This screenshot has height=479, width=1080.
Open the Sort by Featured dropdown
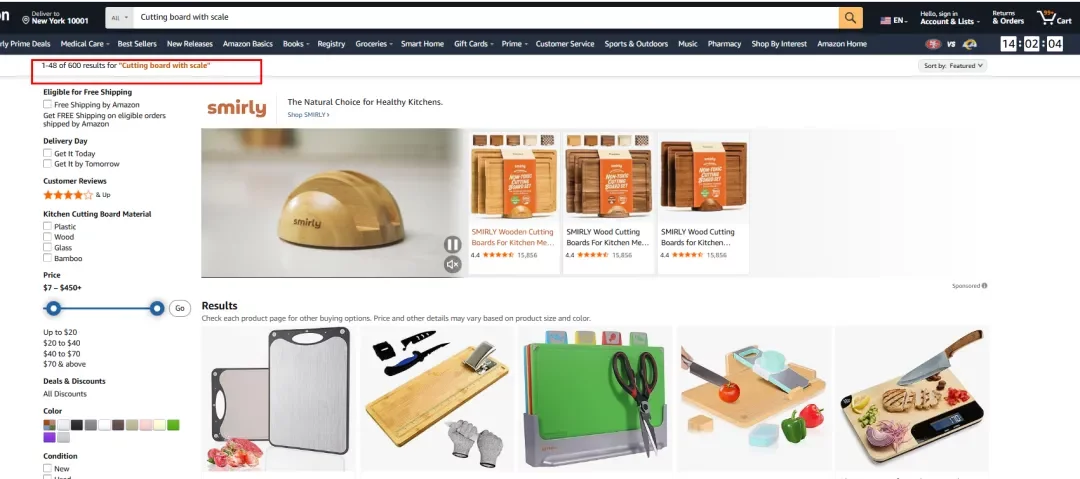tap(952, 65)
